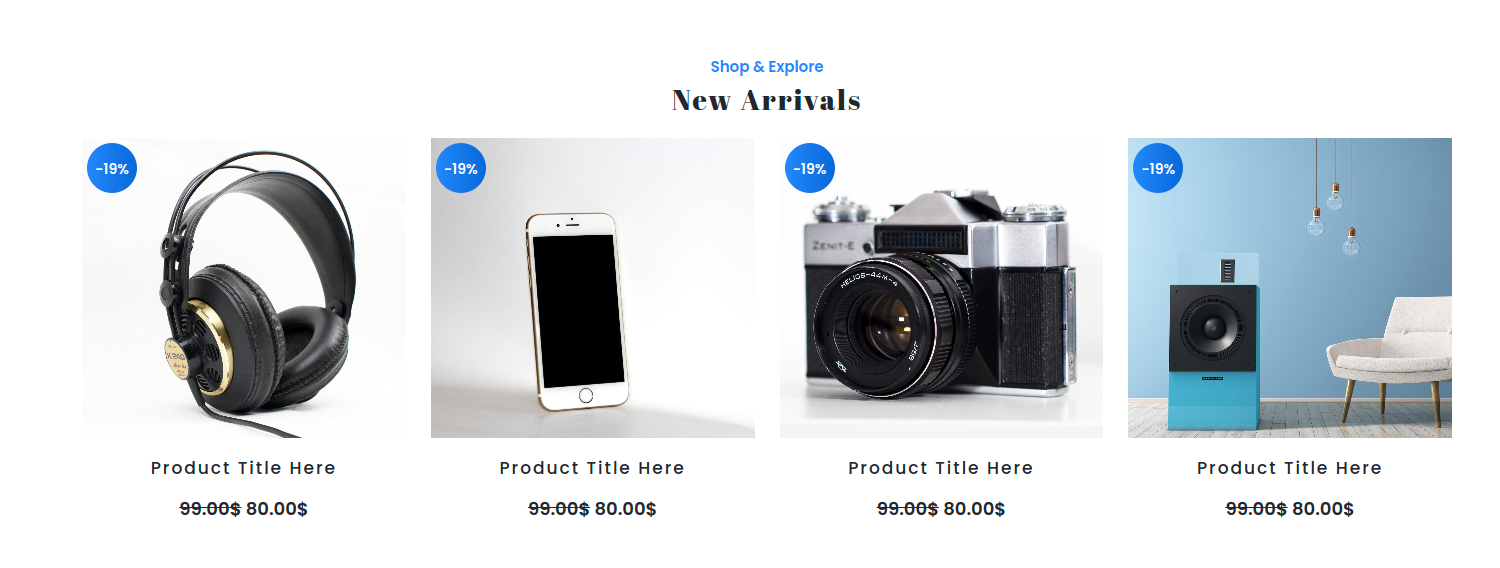This screenshot has height=568, width=1500.
Task: Click the Shop & Explore link
Action: [767, 67]
